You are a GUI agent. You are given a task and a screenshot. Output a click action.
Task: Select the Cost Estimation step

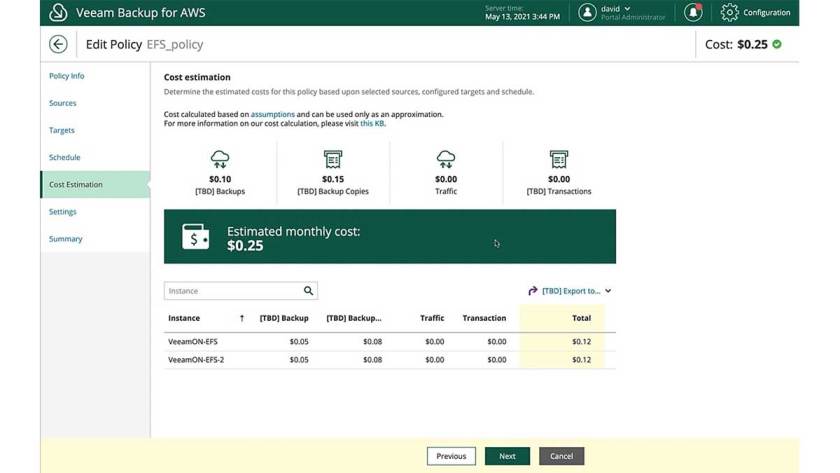click(x=95, y=184)
